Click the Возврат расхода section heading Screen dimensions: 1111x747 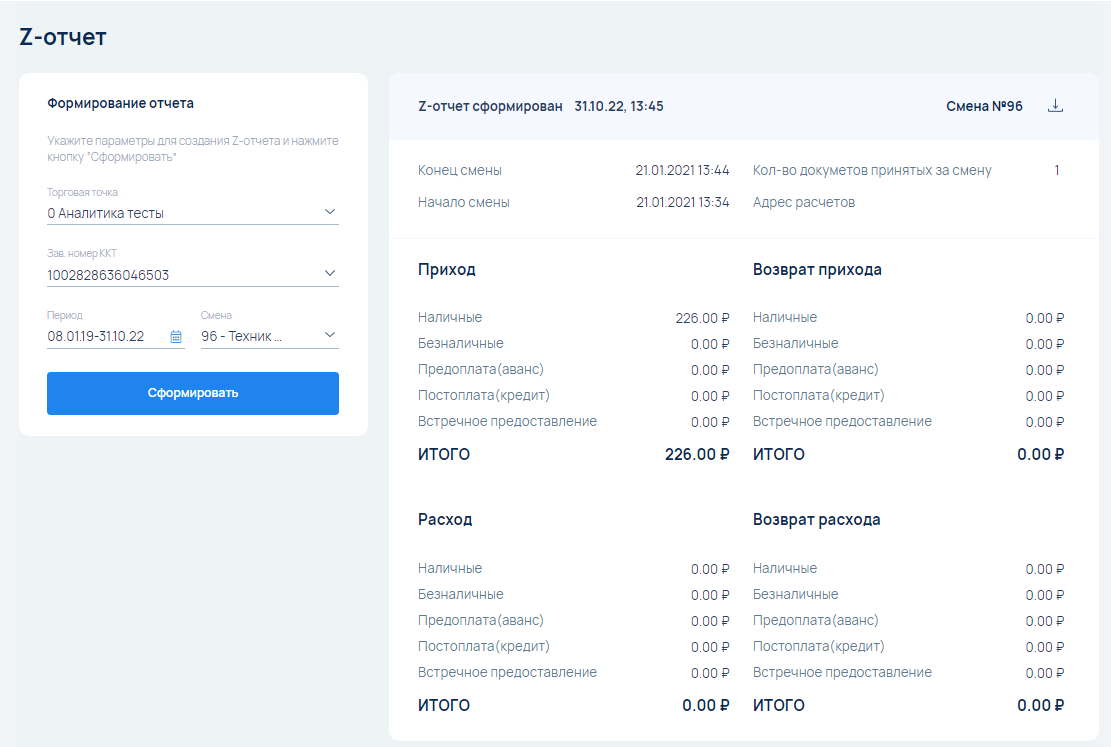tap(816, 520)
